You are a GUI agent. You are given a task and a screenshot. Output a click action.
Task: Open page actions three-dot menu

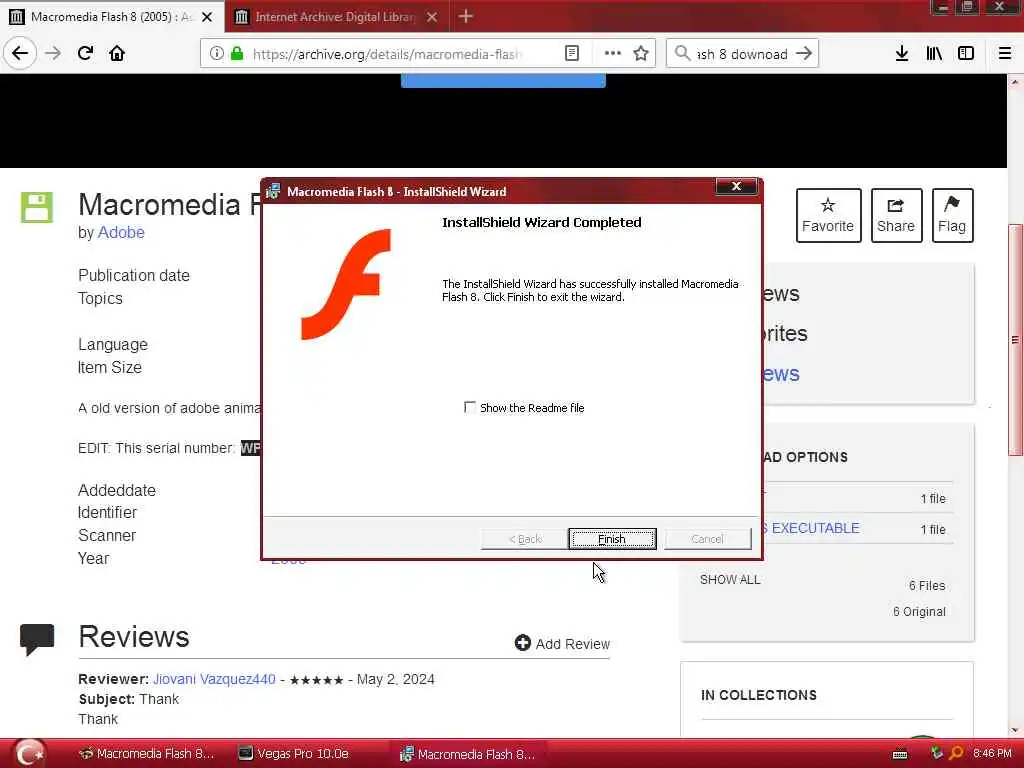613,54
